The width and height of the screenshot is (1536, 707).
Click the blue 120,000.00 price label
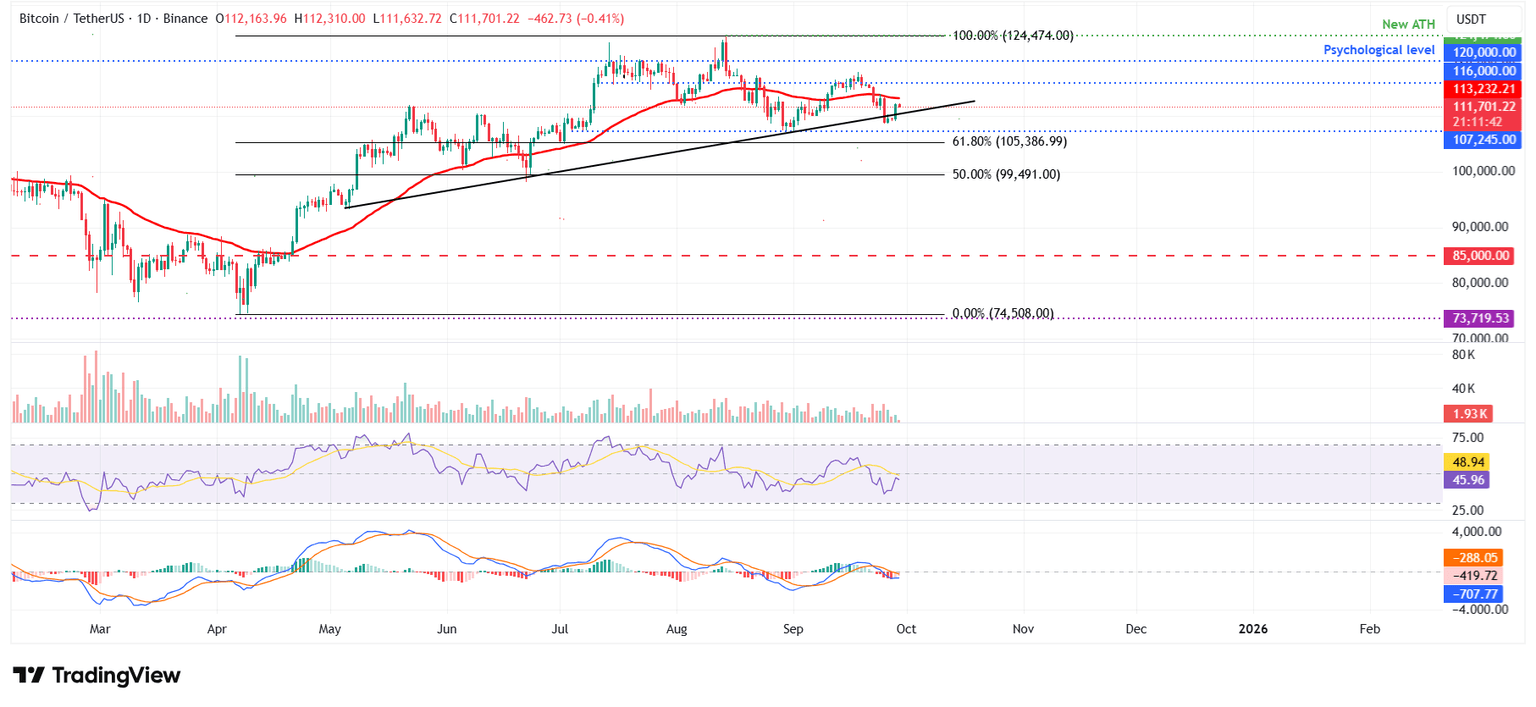[1483, 50]
